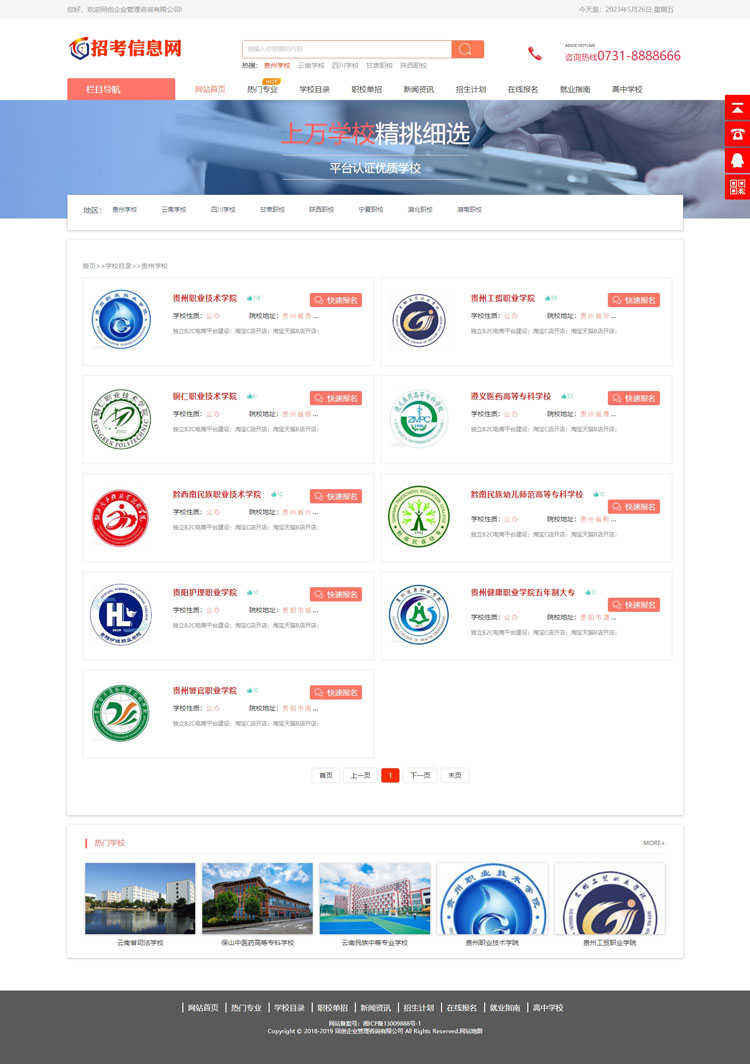Open the telephone icon in the floating sidebar

[737, 134]
